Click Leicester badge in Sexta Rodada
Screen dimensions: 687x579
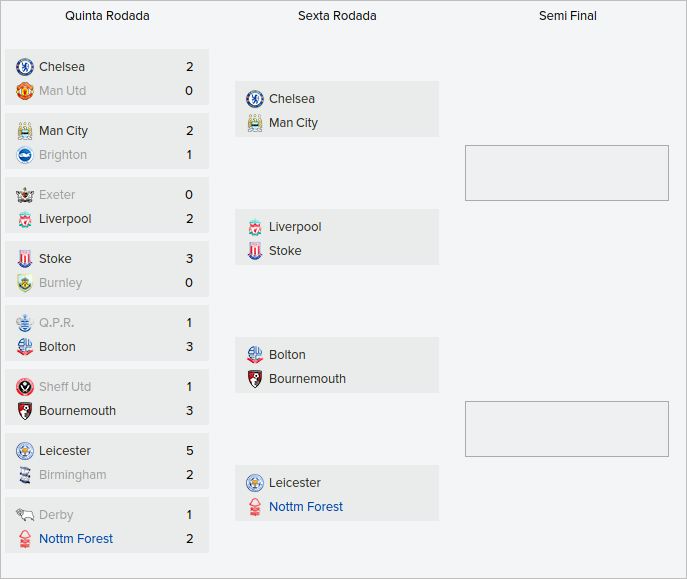[x=255, y=483]
